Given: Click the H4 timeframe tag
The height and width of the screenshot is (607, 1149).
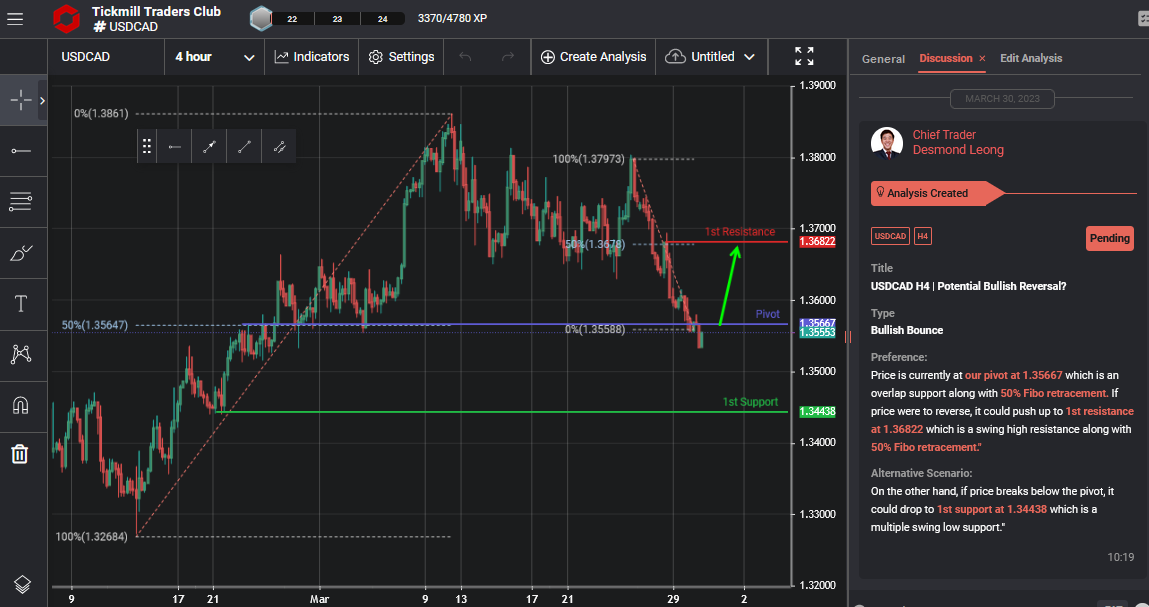Looking at the screenshot, I should 923,236.
